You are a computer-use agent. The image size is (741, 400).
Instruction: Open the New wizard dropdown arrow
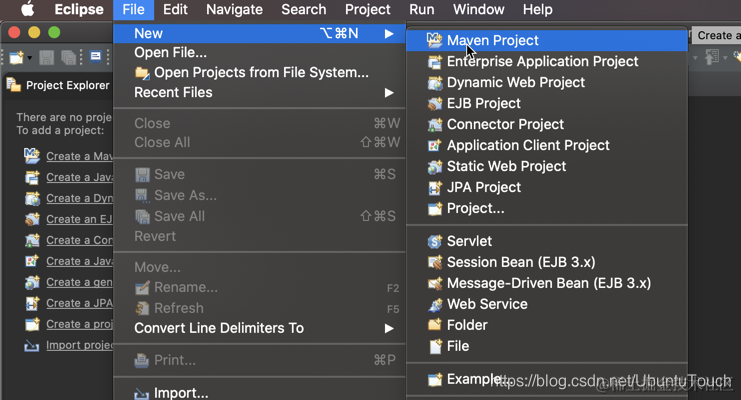pos(31,58)
